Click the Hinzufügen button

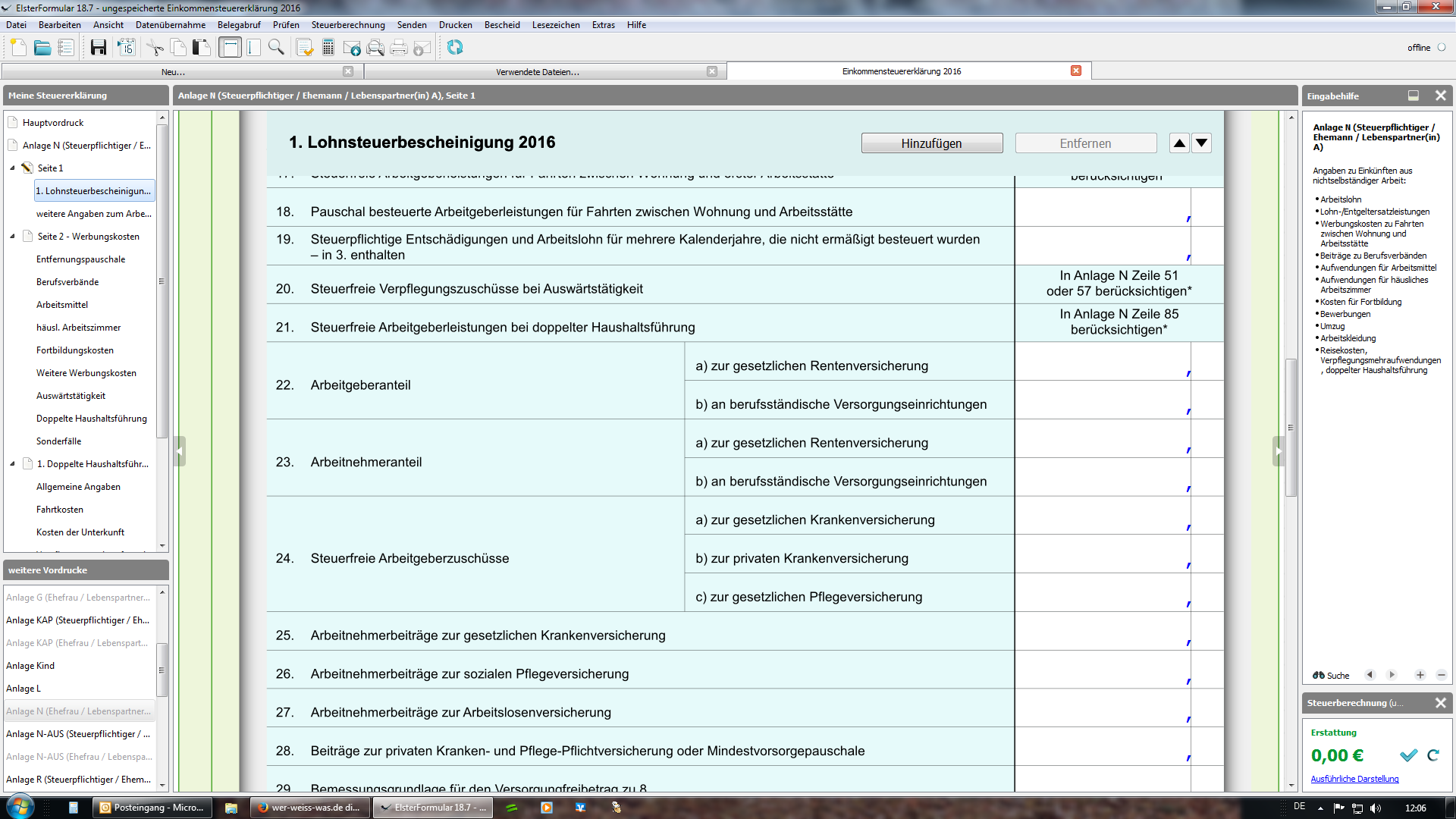coord(931,143)
